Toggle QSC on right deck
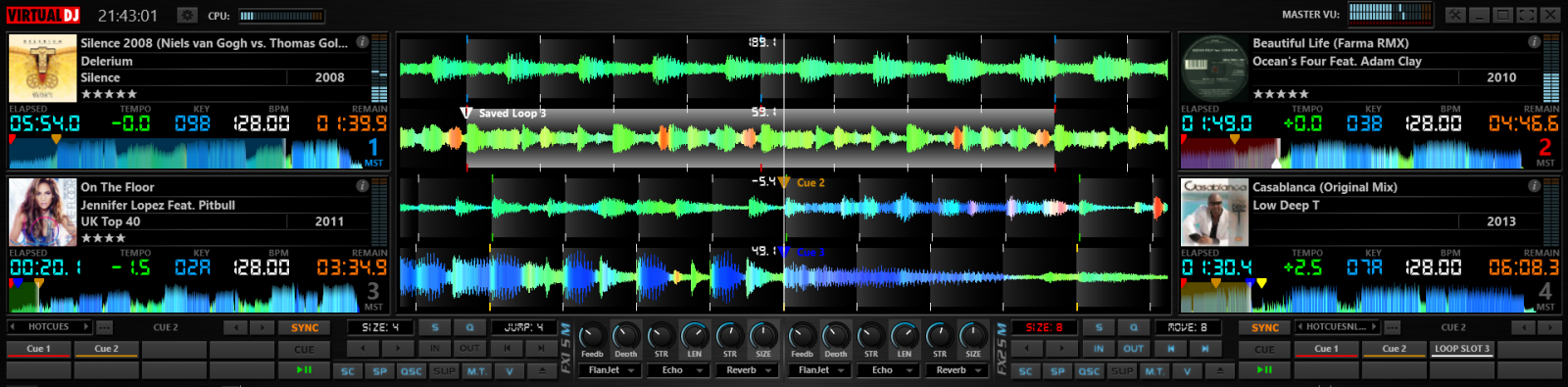Viewport: 1568px width, 387px height. (1089, 371)
